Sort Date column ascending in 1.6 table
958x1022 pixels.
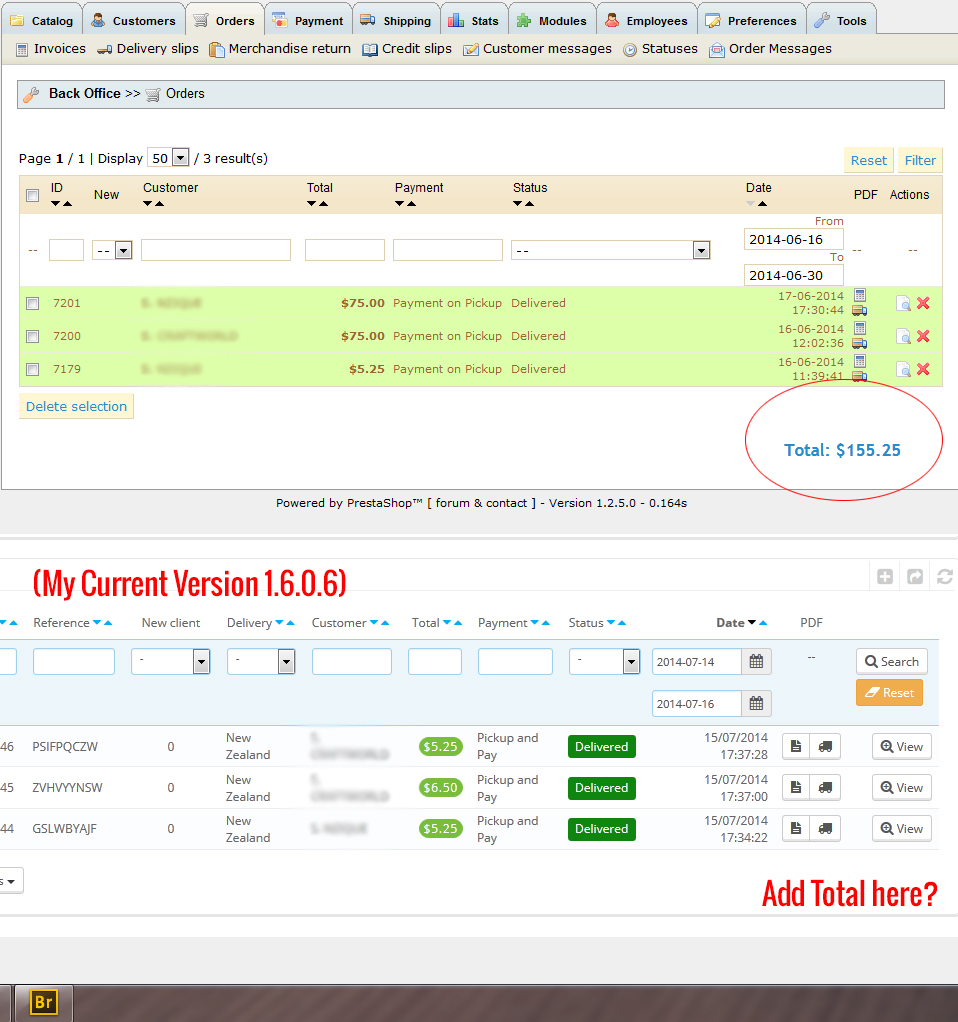[763, 623]
